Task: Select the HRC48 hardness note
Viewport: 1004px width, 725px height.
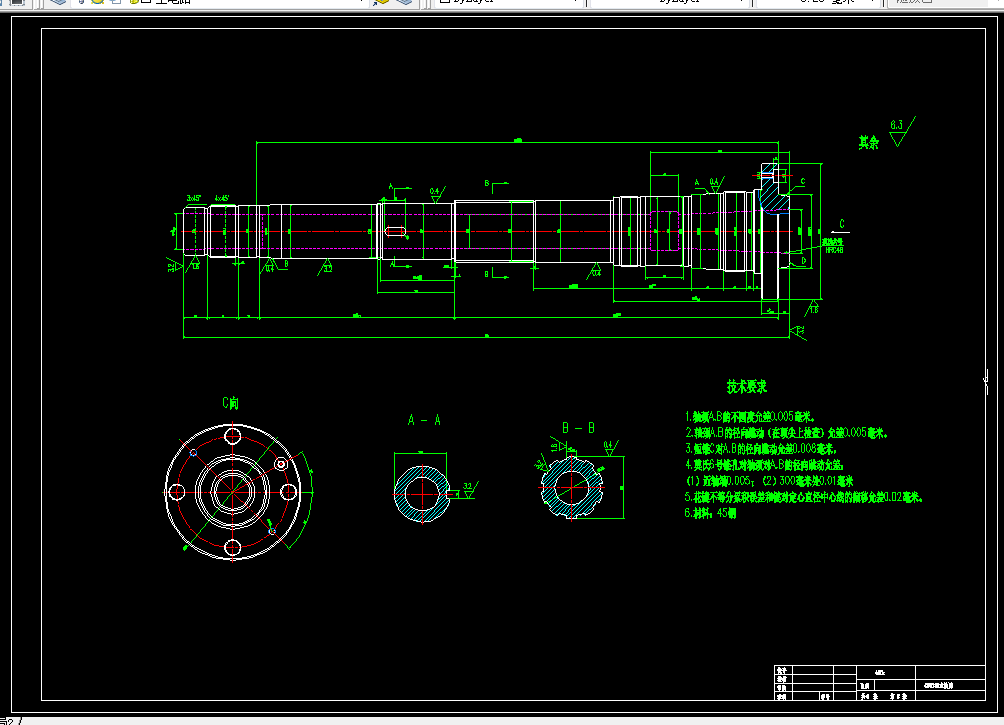Action: (x=834, y=250)
